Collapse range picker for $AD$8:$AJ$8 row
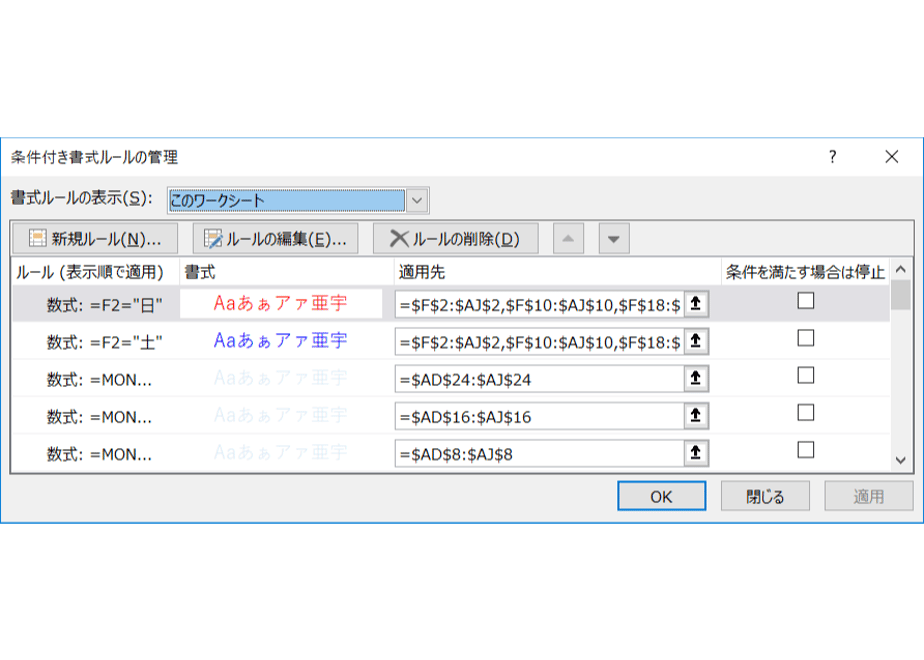Image resolution: width=924 pixels, height=660 pixels. (x=696, y=454)
